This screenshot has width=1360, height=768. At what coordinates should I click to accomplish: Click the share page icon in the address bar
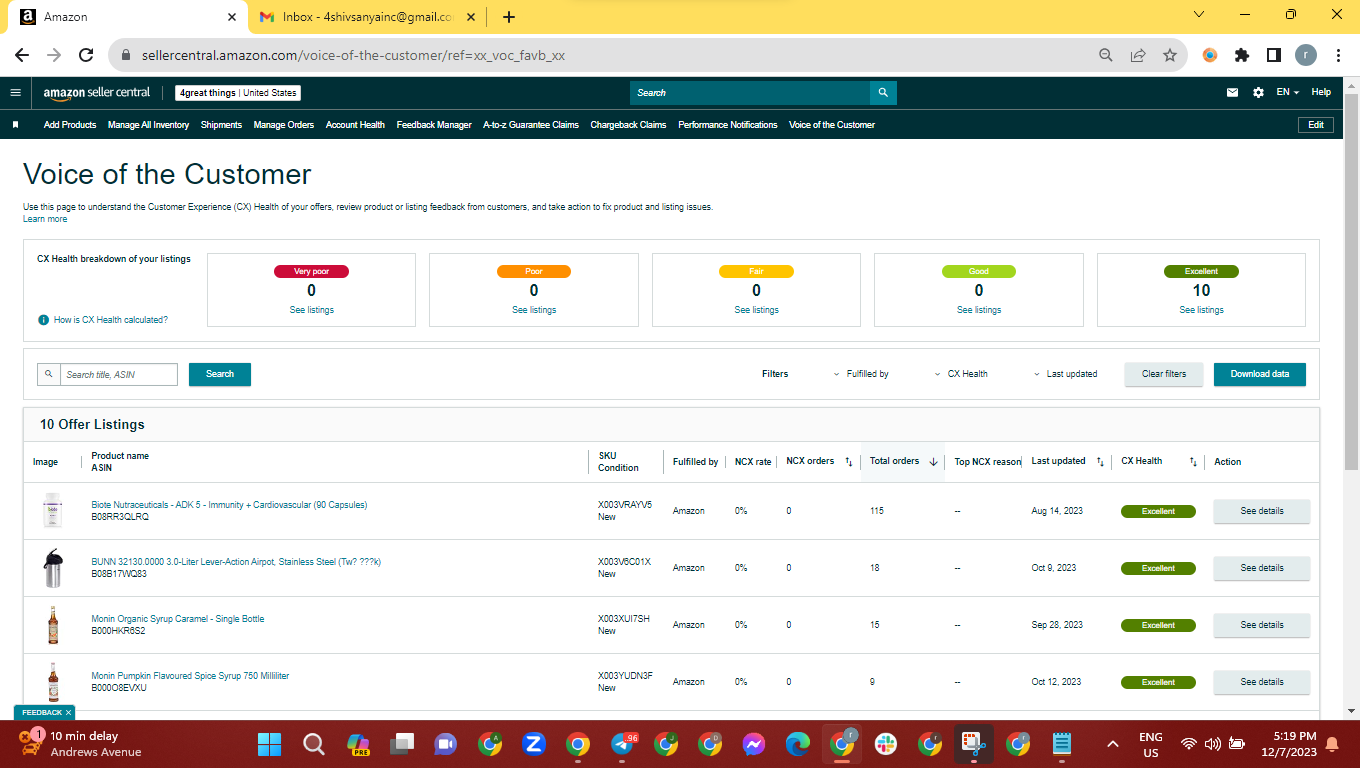click(1138, 55)
